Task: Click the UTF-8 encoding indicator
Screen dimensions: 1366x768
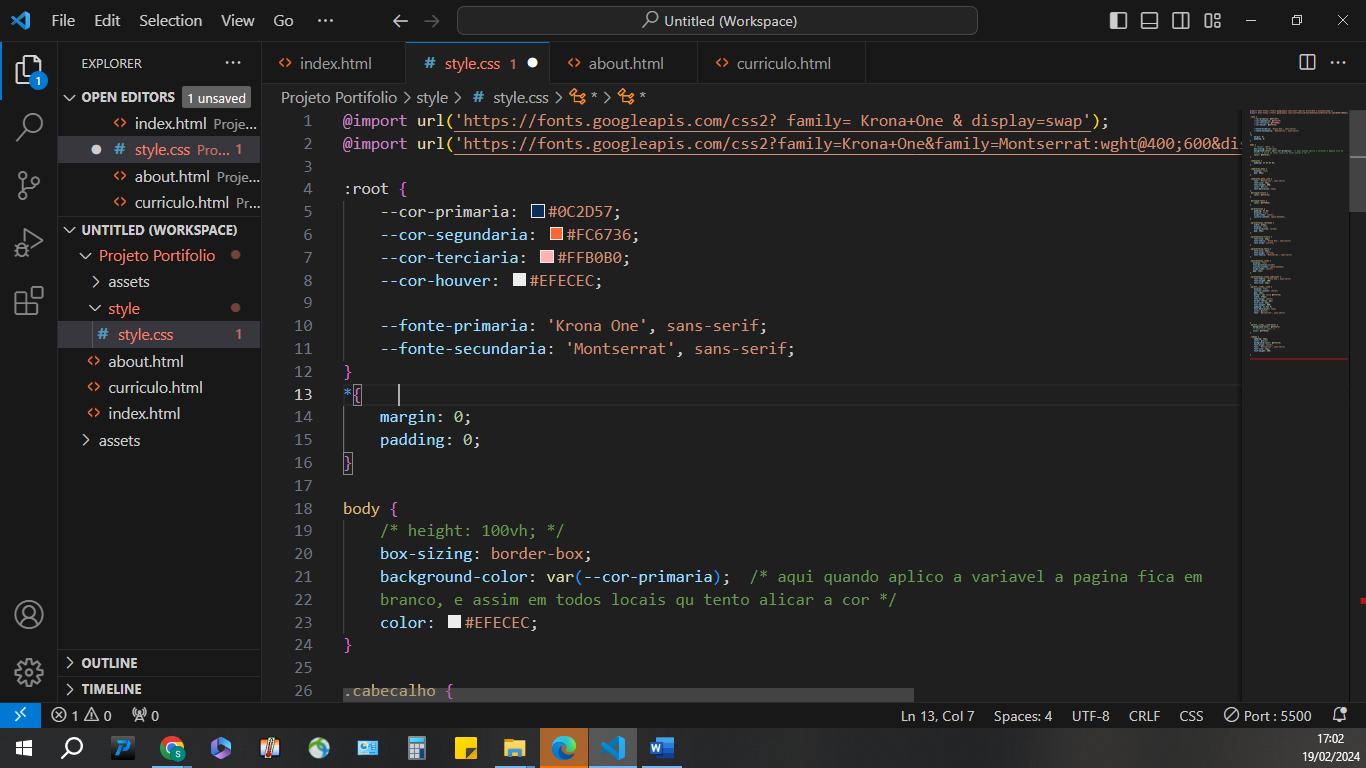Action: 1091,715
